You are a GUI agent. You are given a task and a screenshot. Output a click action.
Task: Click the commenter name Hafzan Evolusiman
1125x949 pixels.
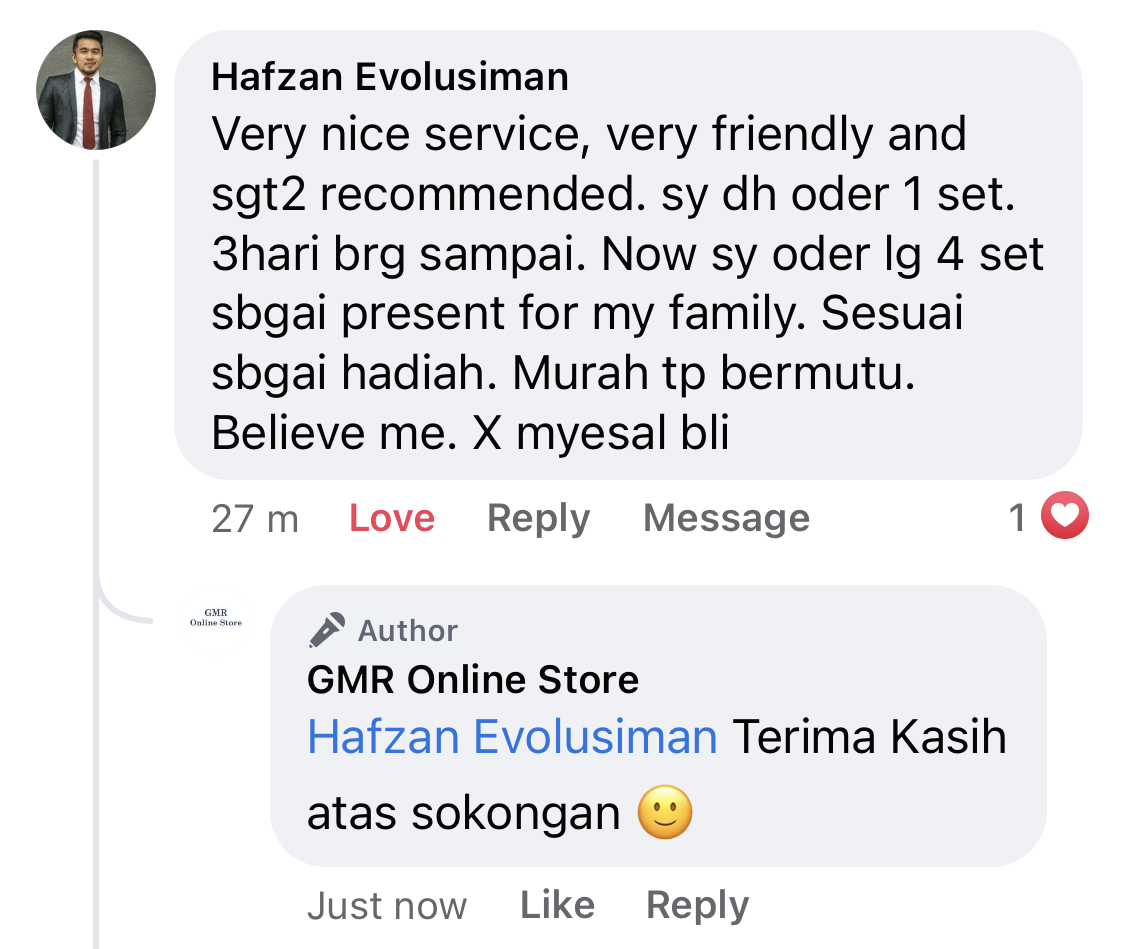(389, 77)
